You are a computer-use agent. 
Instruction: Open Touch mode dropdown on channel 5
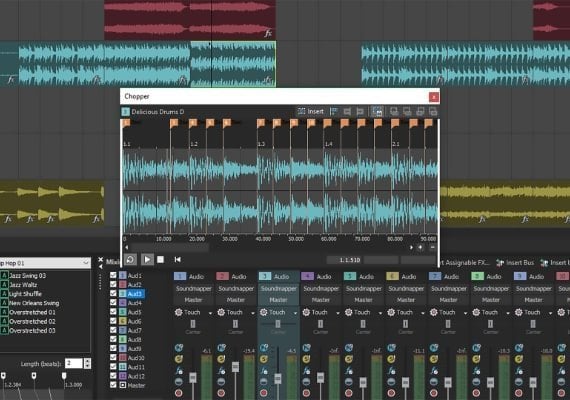tap(380, 313)
